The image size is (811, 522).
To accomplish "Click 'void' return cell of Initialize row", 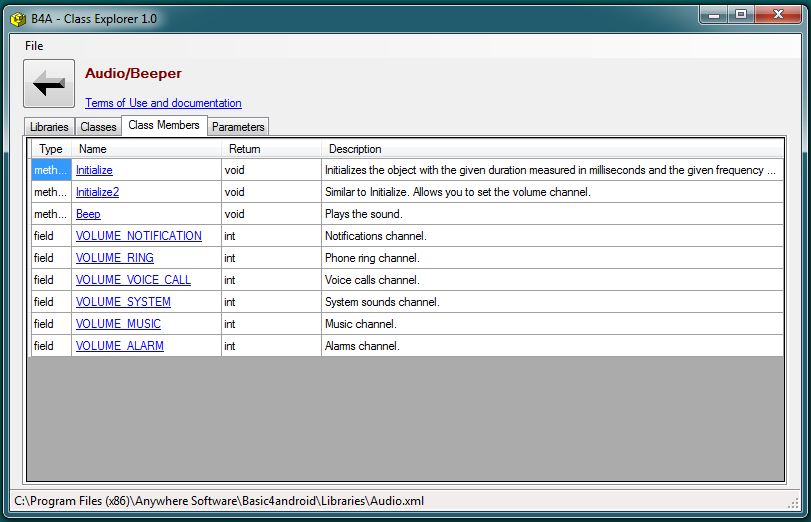I will point(271,170).
